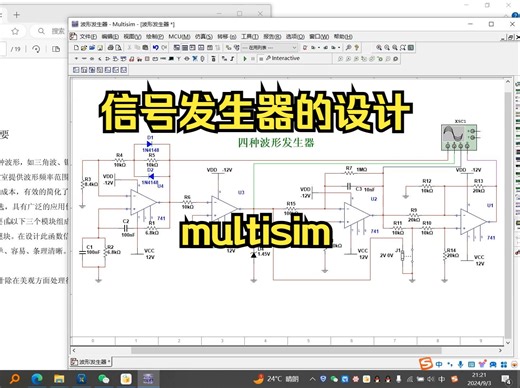
Task: Open Windows taskbar search
Action: coord(14,379)
